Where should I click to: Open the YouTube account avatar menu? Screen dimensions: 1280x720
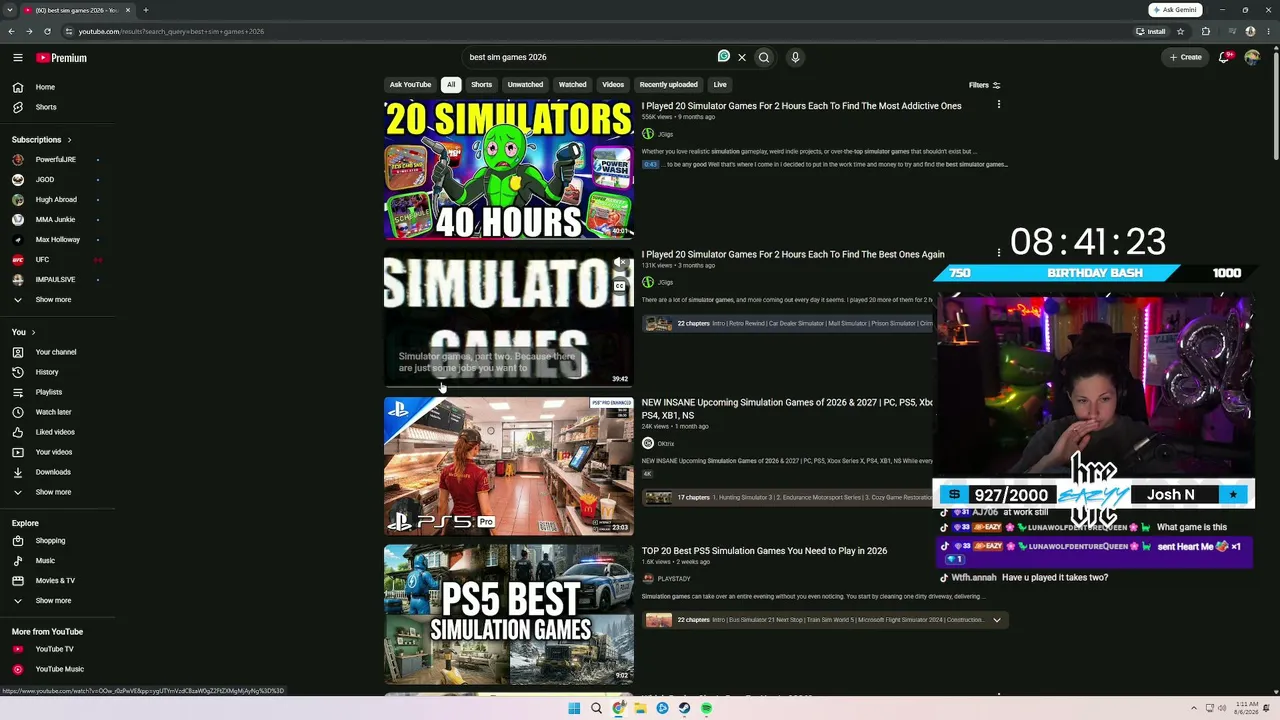(x=1252, y=57)
